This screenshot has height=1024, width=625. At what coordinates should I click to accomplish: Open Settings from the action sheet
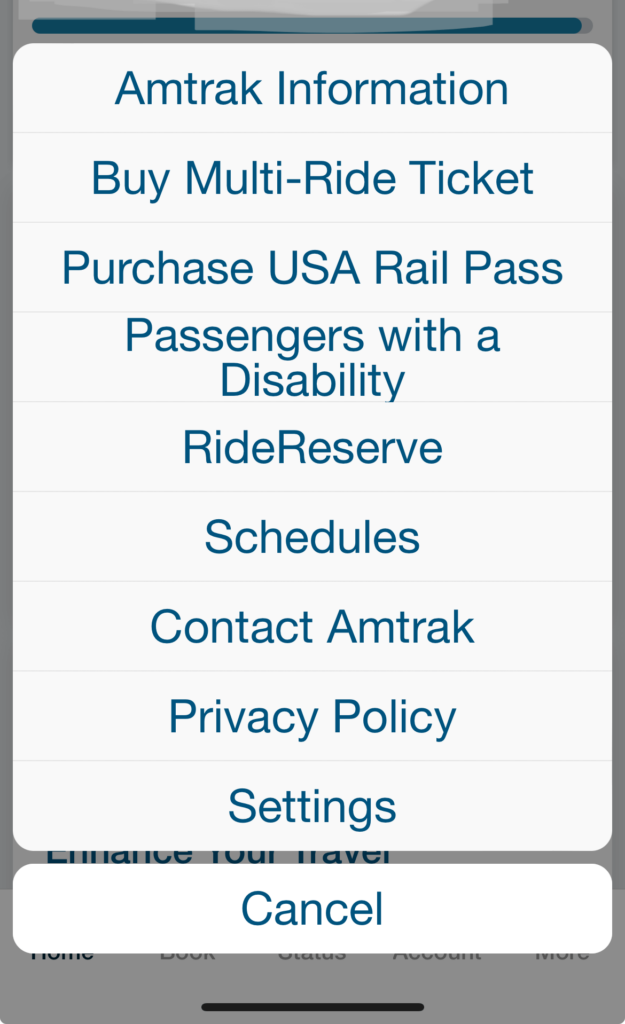[x=312, y=805]
